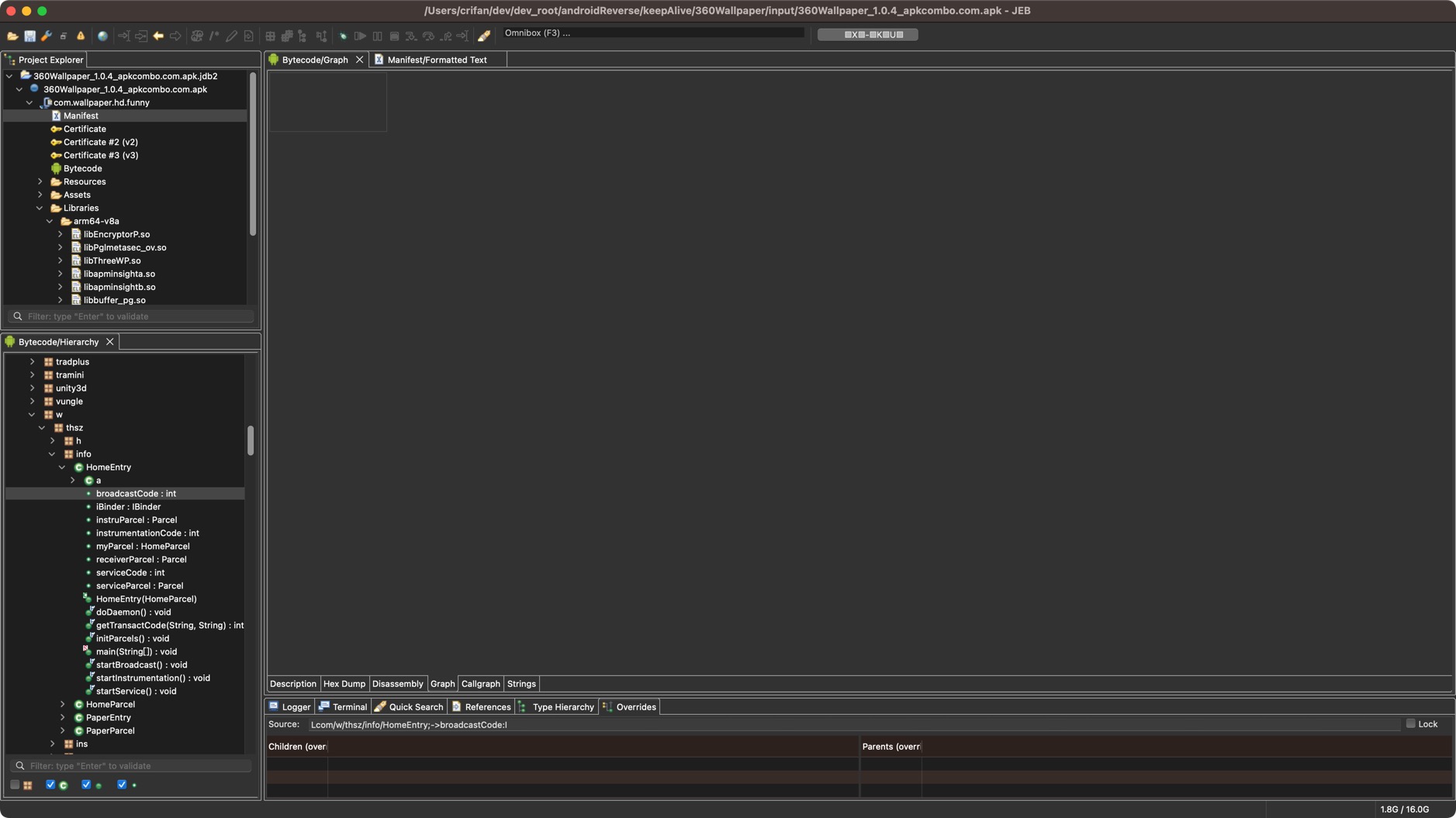Click the Bytecode/Hierarchy filter field

pyautogui.click(x=131, y=766)
